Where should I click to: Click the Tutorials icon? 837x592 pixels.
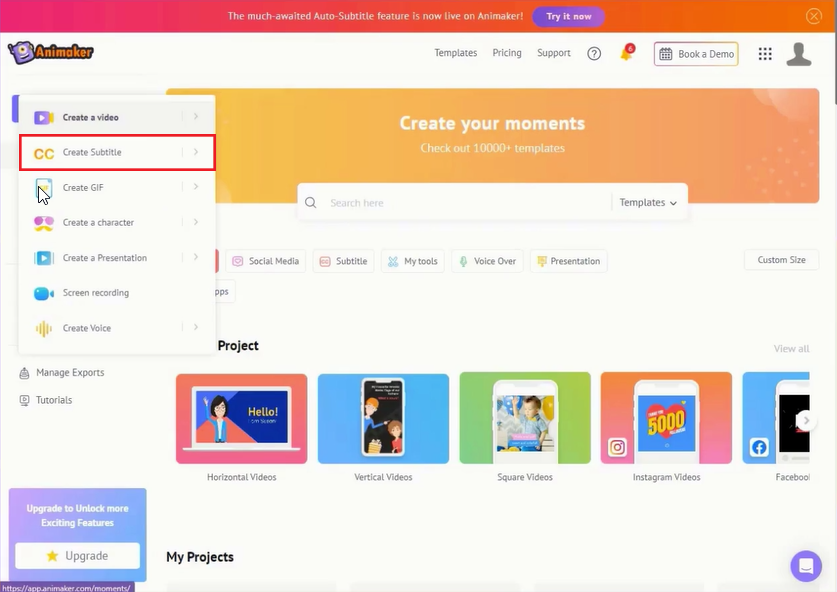pyautogui.click(x=24, y=400)
